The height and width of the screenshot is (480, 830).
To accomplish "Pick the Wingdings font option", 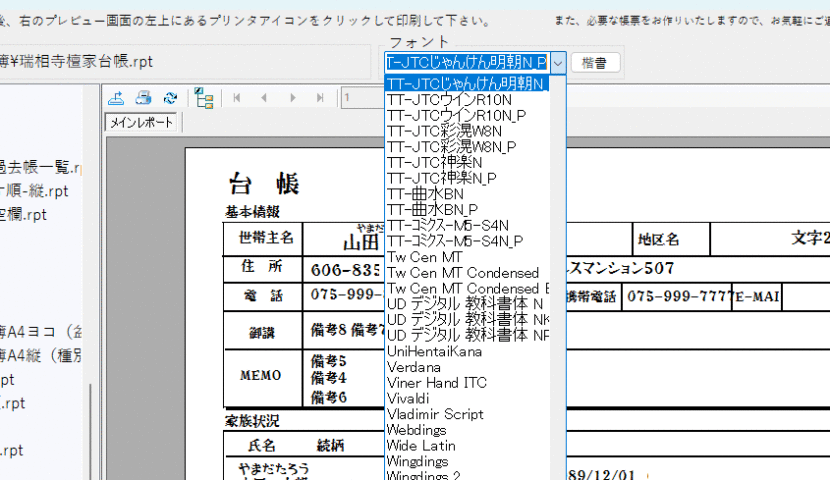I will (x=420, y=461).
